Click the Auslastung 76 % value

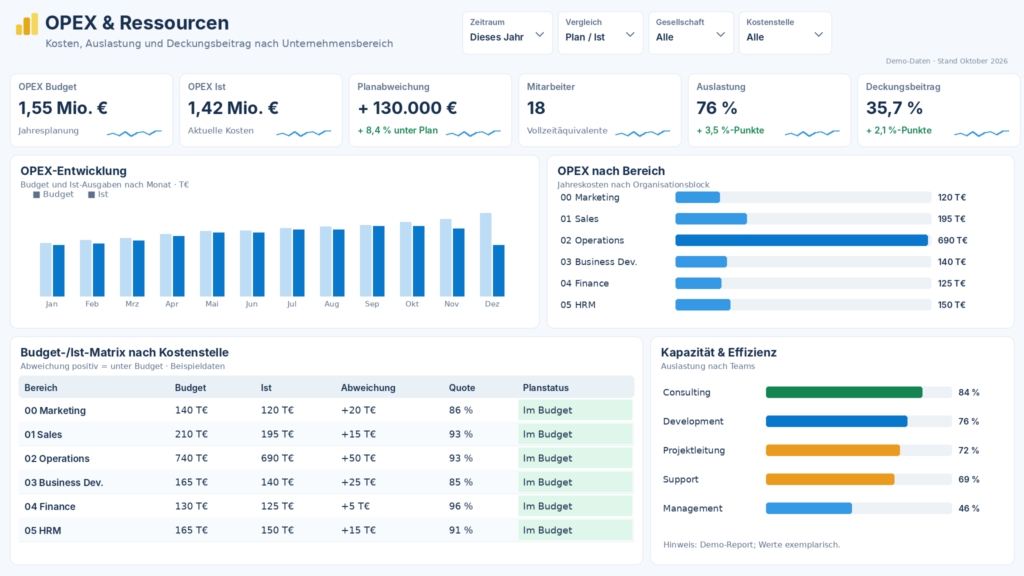[x=716, y=108]
